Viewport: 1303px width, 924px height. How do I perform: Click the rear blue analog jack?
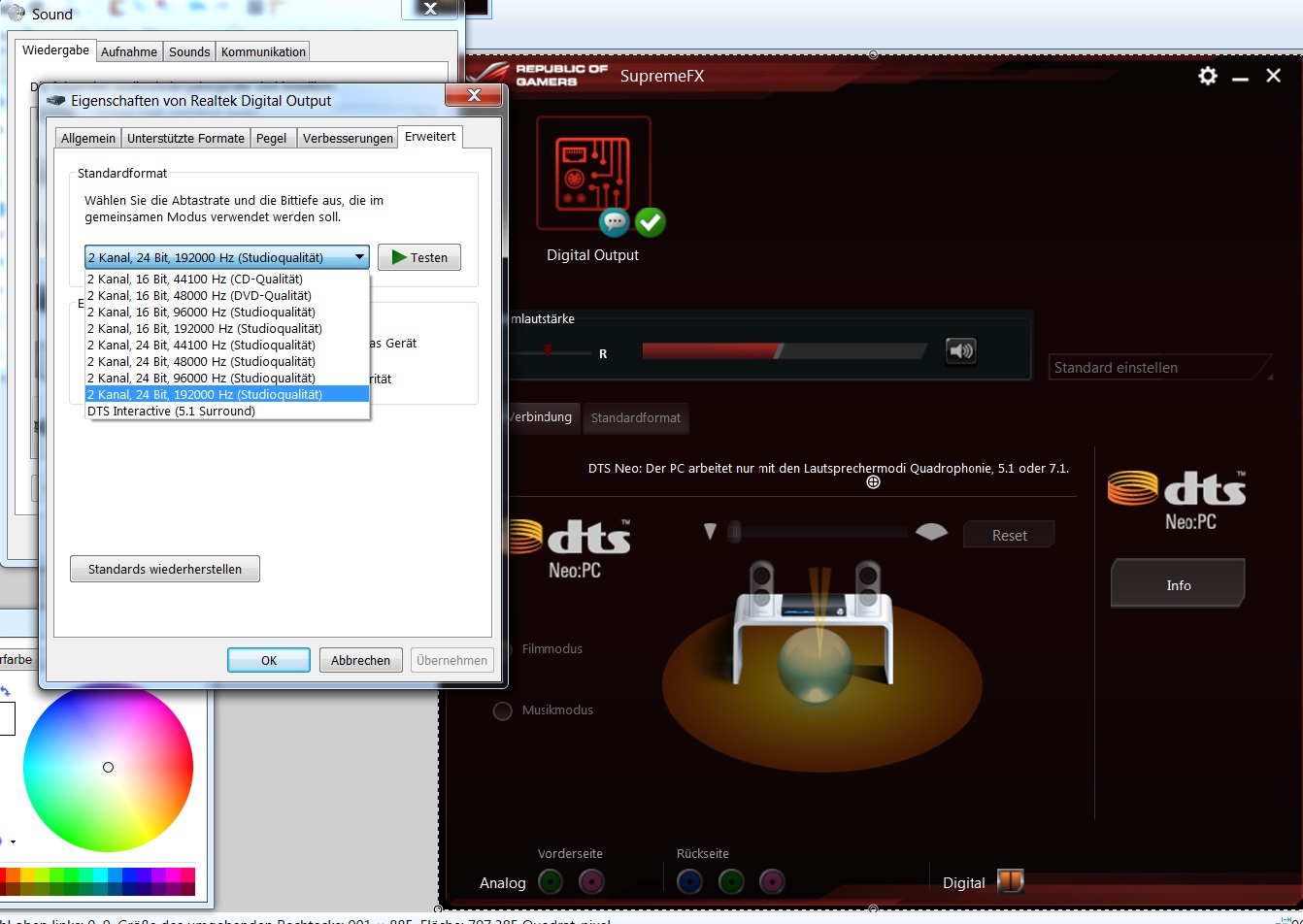point(689,881)
